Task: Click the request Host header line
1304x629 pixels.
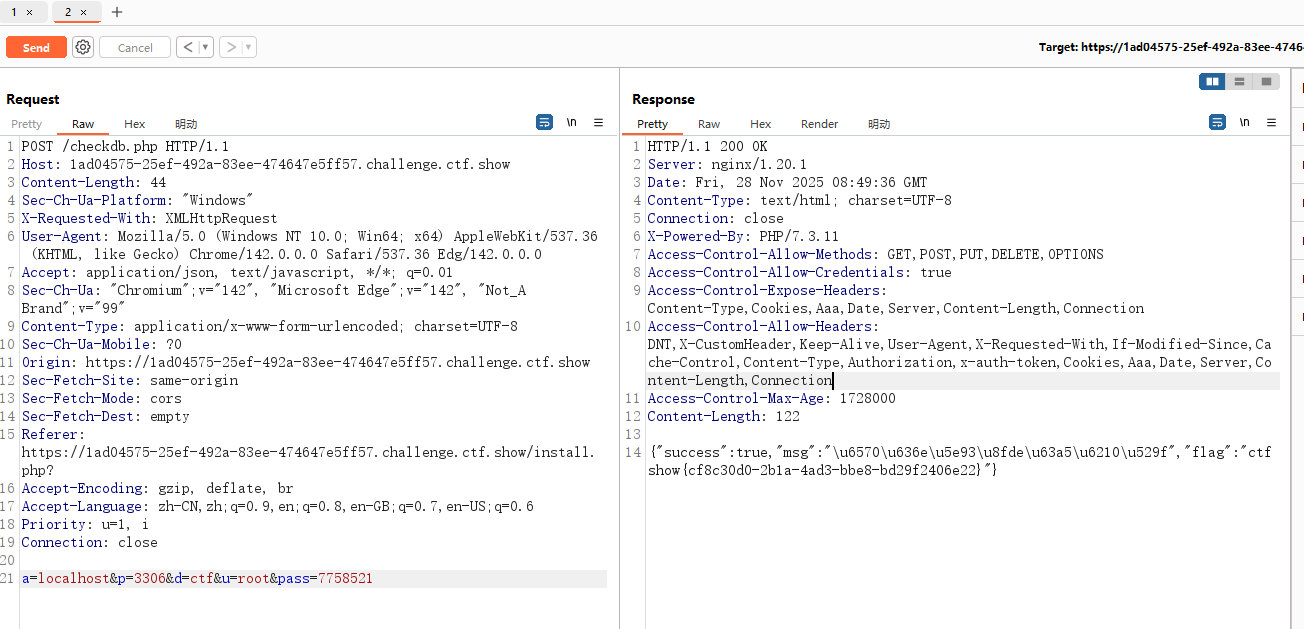Action: click(266, 164)
